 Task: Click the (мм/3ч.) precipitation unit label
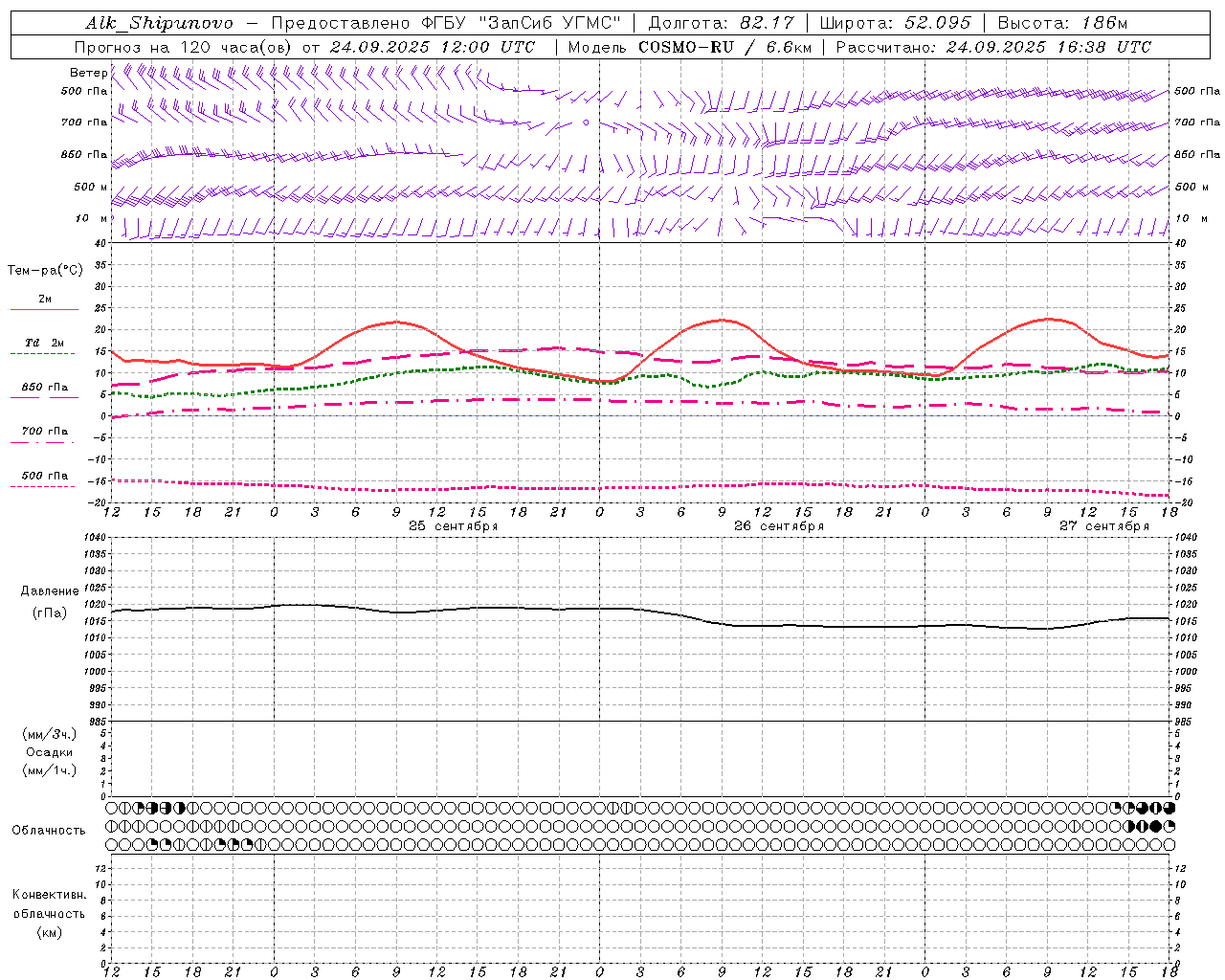click(50, 734)
